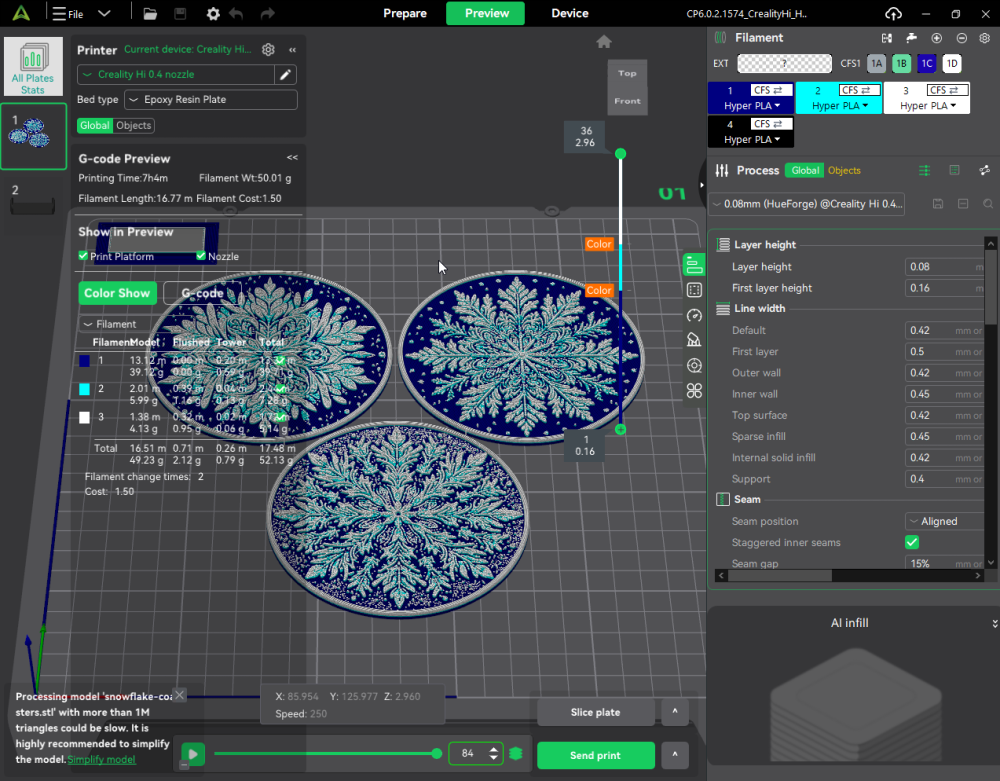1000x781 pixels.
Task: Open the Bed type dropdown
Action: click(211, 99)
